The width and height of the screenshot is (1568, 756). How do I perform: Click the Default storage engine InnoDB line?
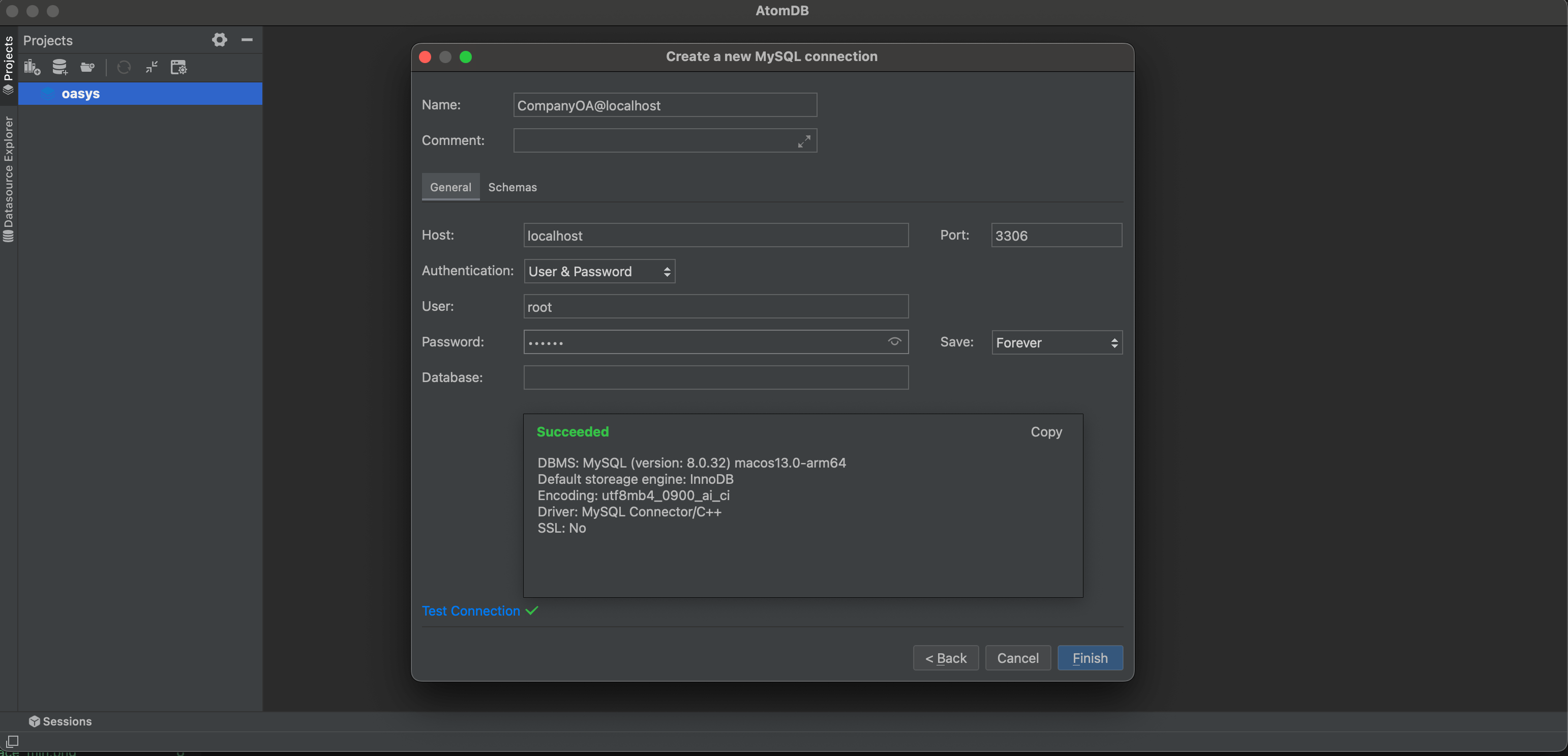635,479
